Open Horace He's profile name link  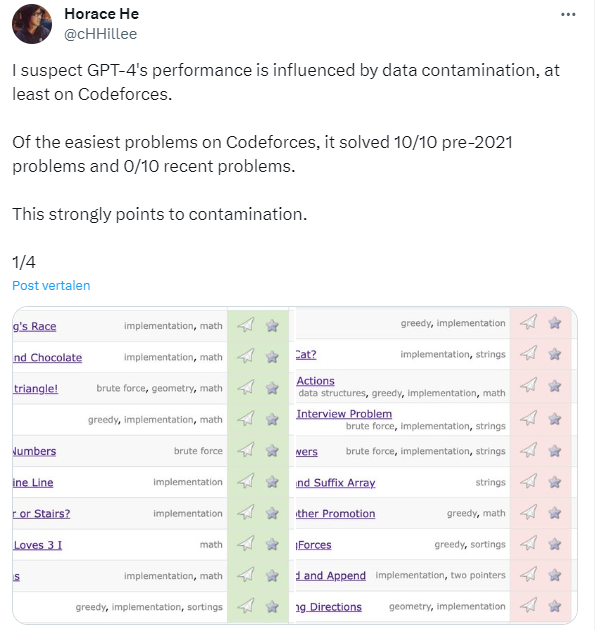tap(99, 14)
